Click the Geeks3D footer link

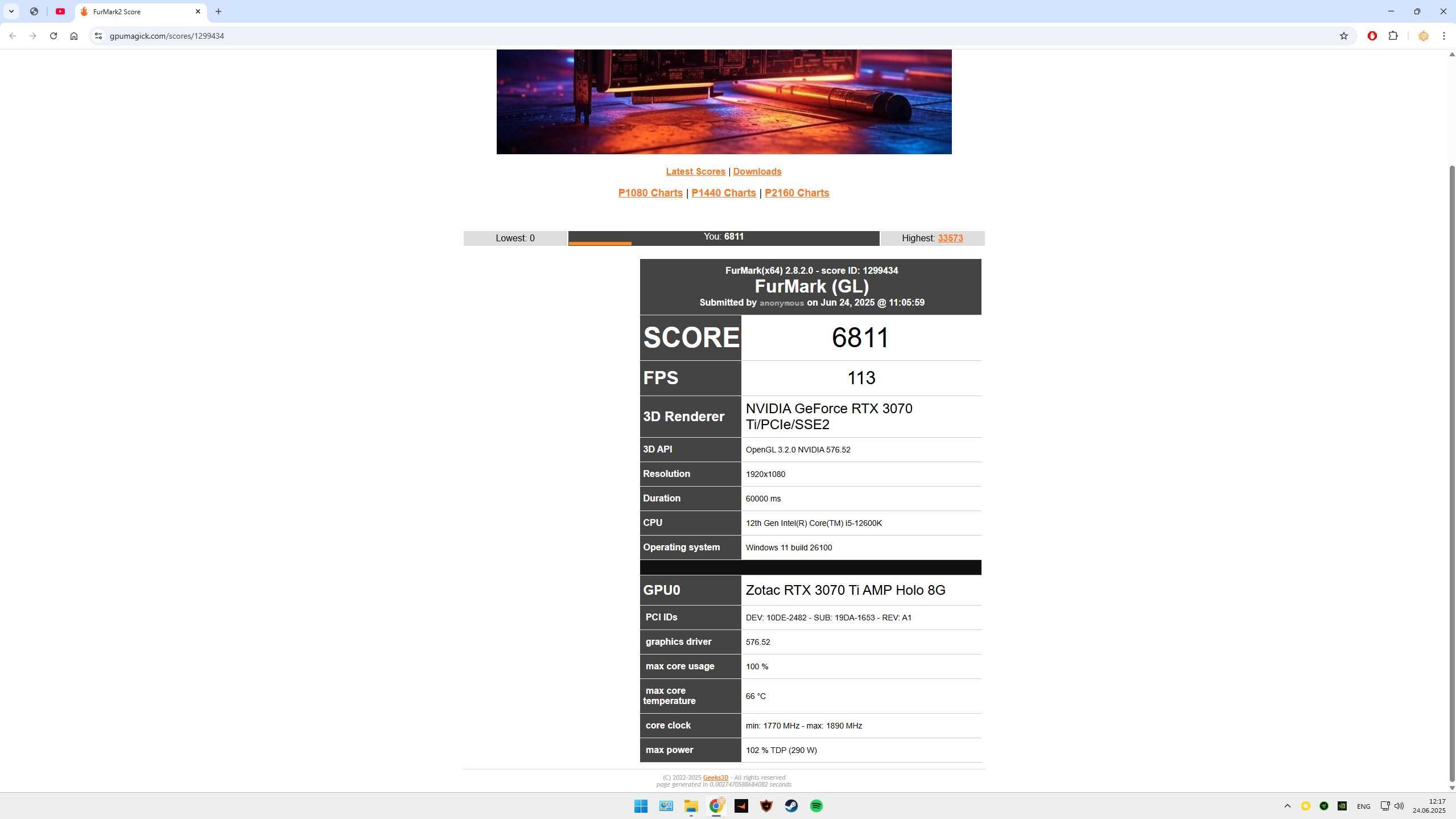(715, 777)
